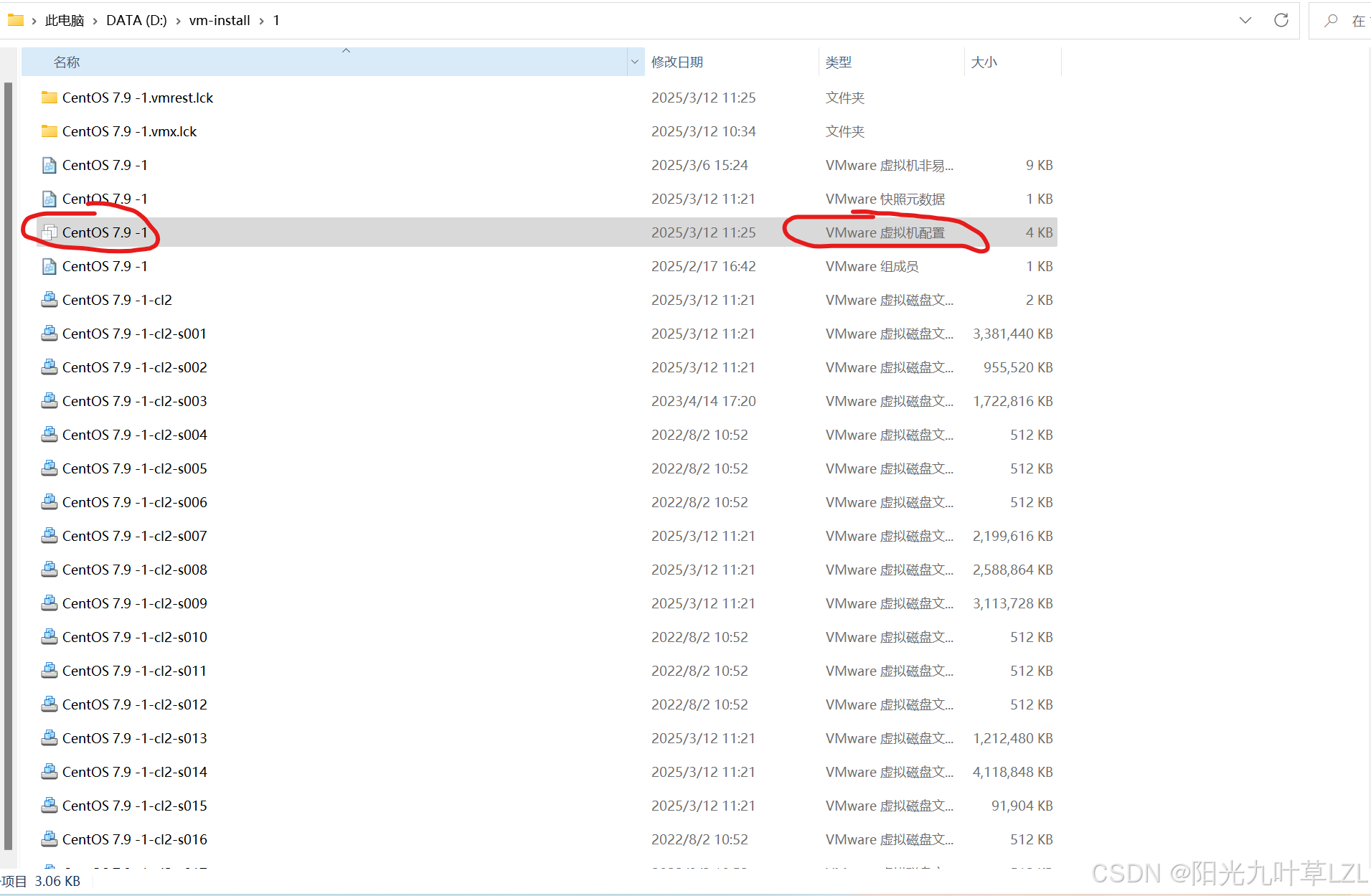Click the disk icon of CentOS 7.9 -1-cl2-s002
The image size is (1371, 896).
coord(49,367)
